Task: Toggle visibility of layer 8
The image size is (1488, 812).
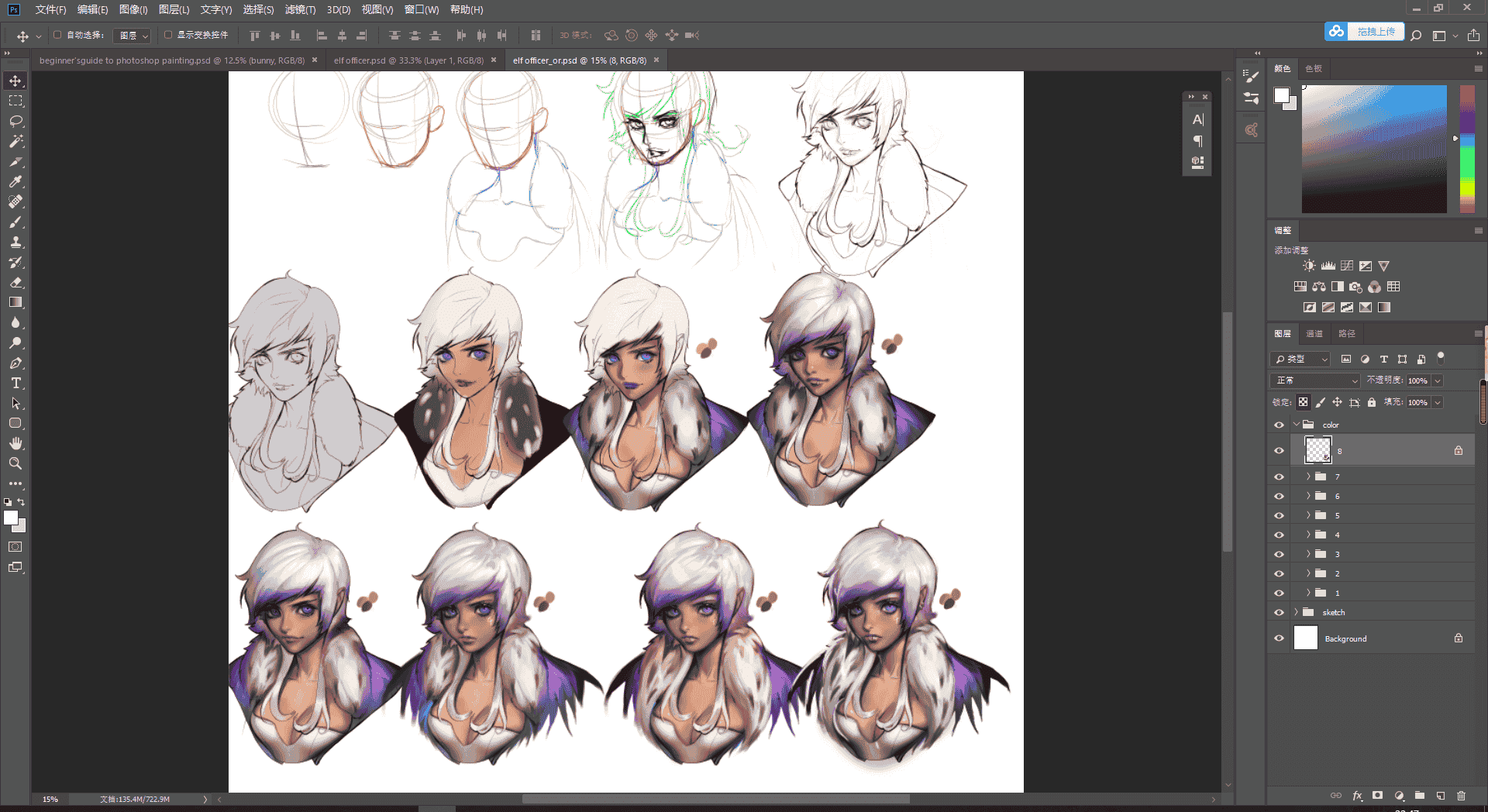Action: click(1279, 450)
